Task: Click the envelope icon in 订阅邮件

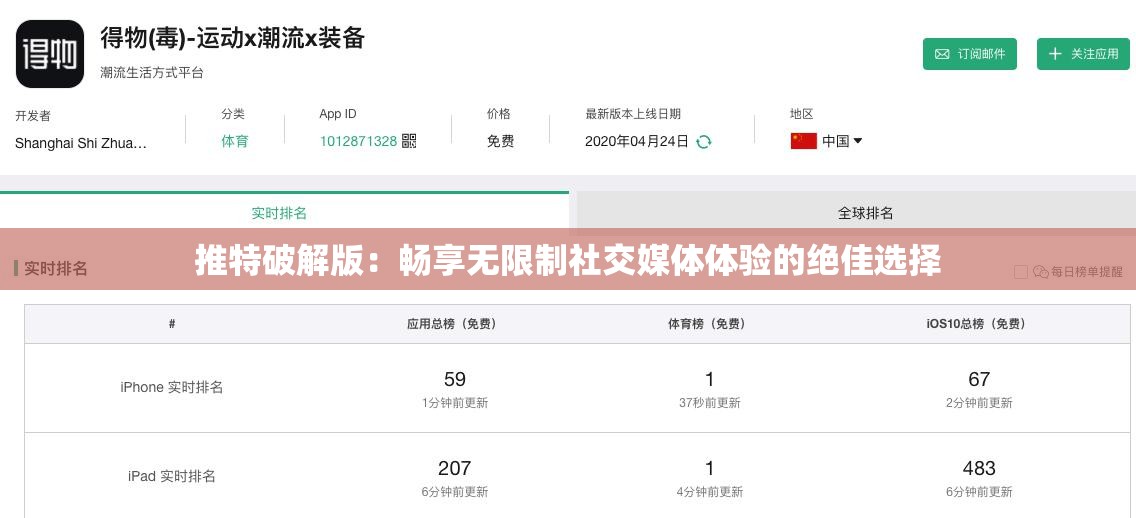Action: click(942, 54)
